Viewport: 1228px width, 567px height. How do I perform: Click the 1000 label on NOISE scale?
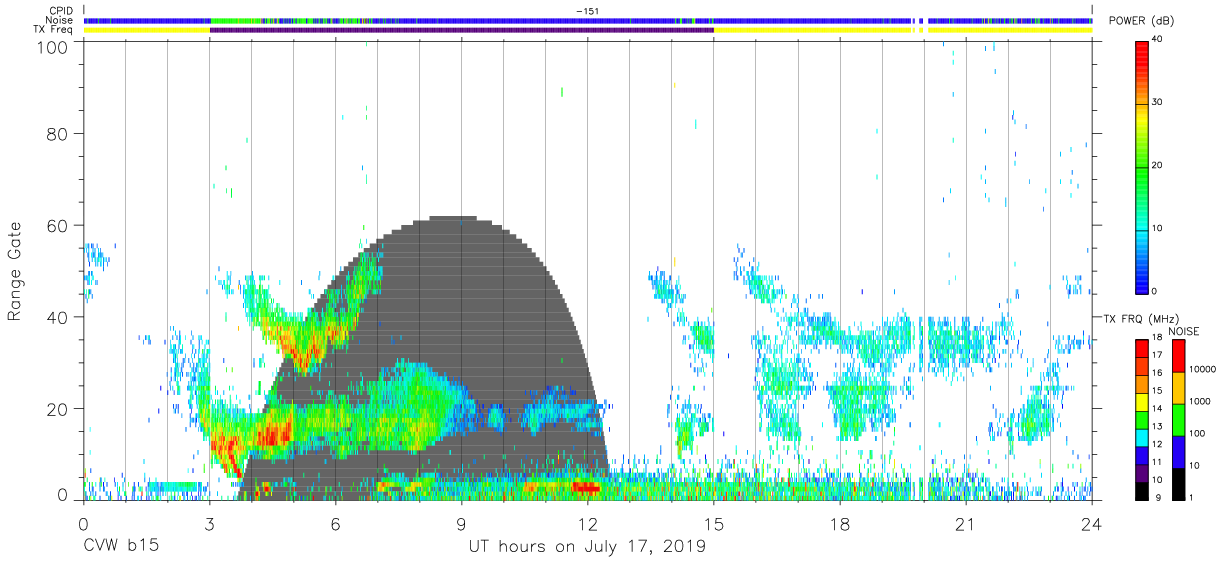click(x=1200, y=401)
